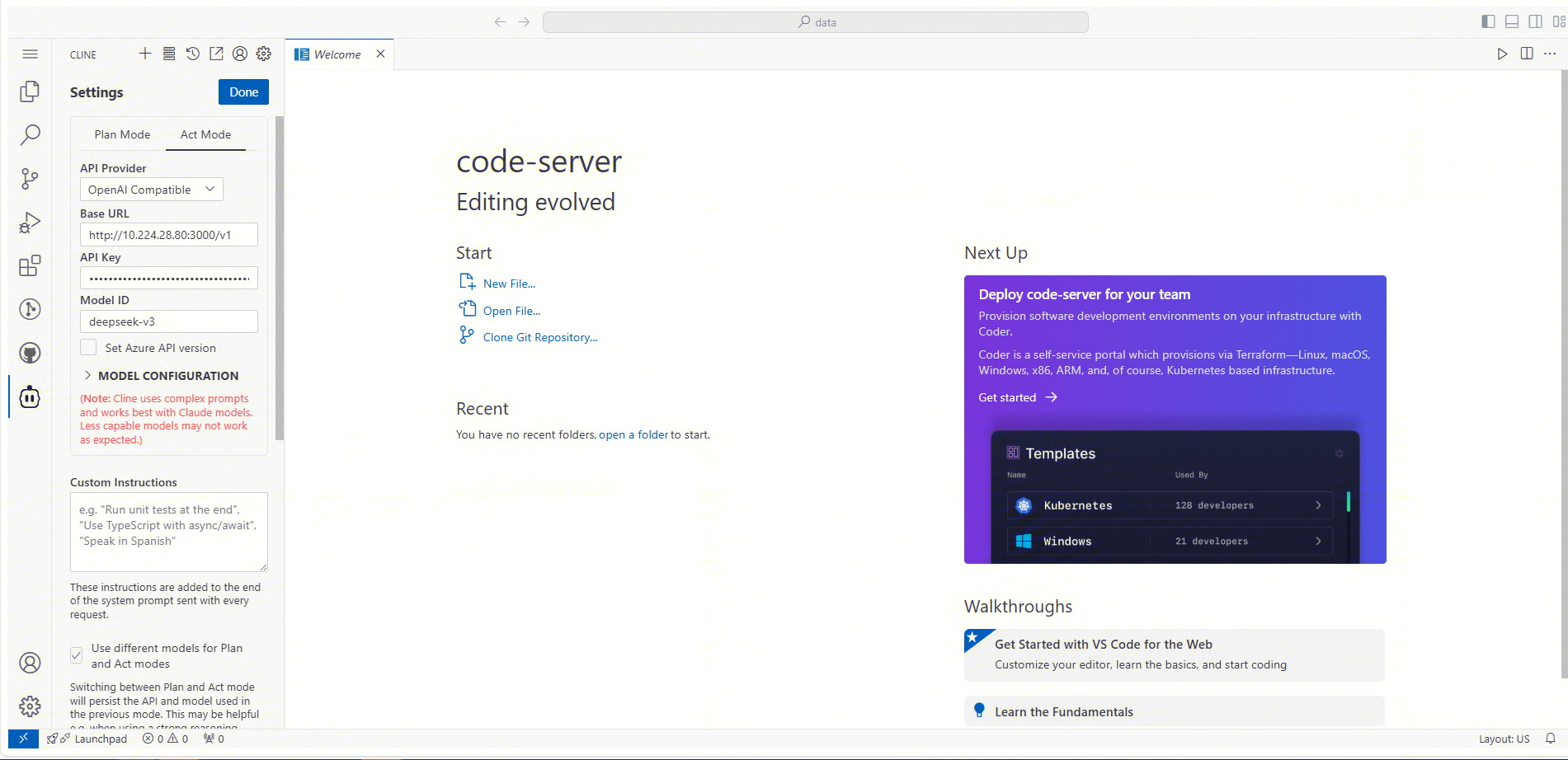Image resolution: width=1568 pixels, height=760 pixels.
Task: Click Get started in the Coder banner
Action: coord(1018,397)
